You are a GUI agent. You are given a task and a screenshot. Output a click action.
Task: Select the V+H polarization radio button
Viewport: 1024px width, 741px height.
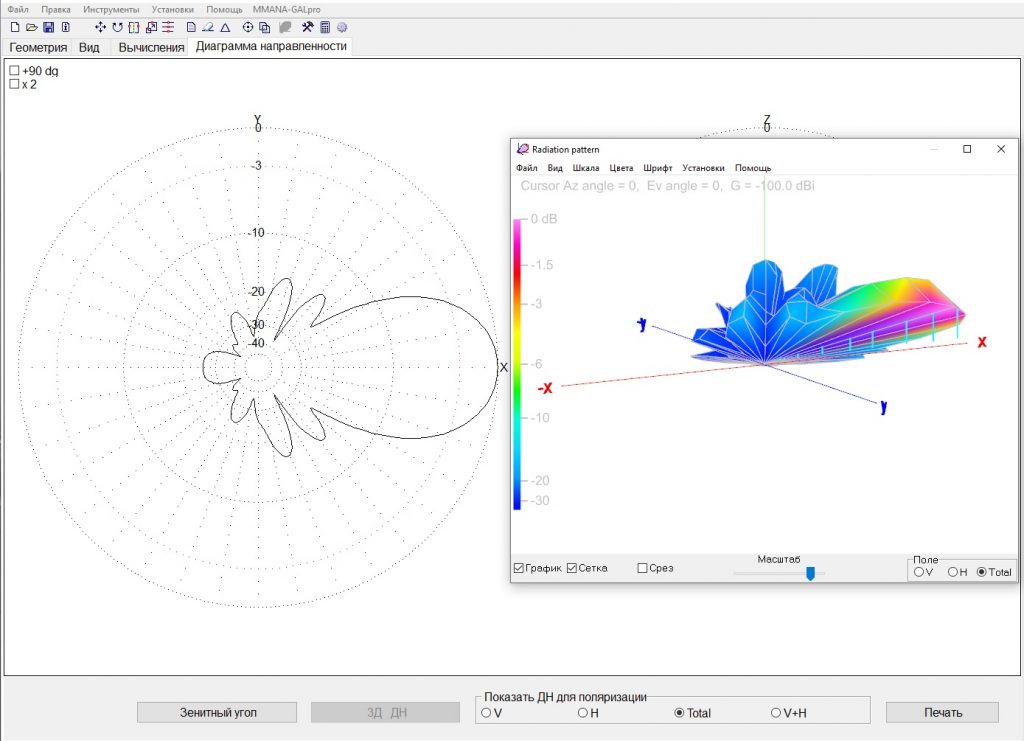pos(776,713)
